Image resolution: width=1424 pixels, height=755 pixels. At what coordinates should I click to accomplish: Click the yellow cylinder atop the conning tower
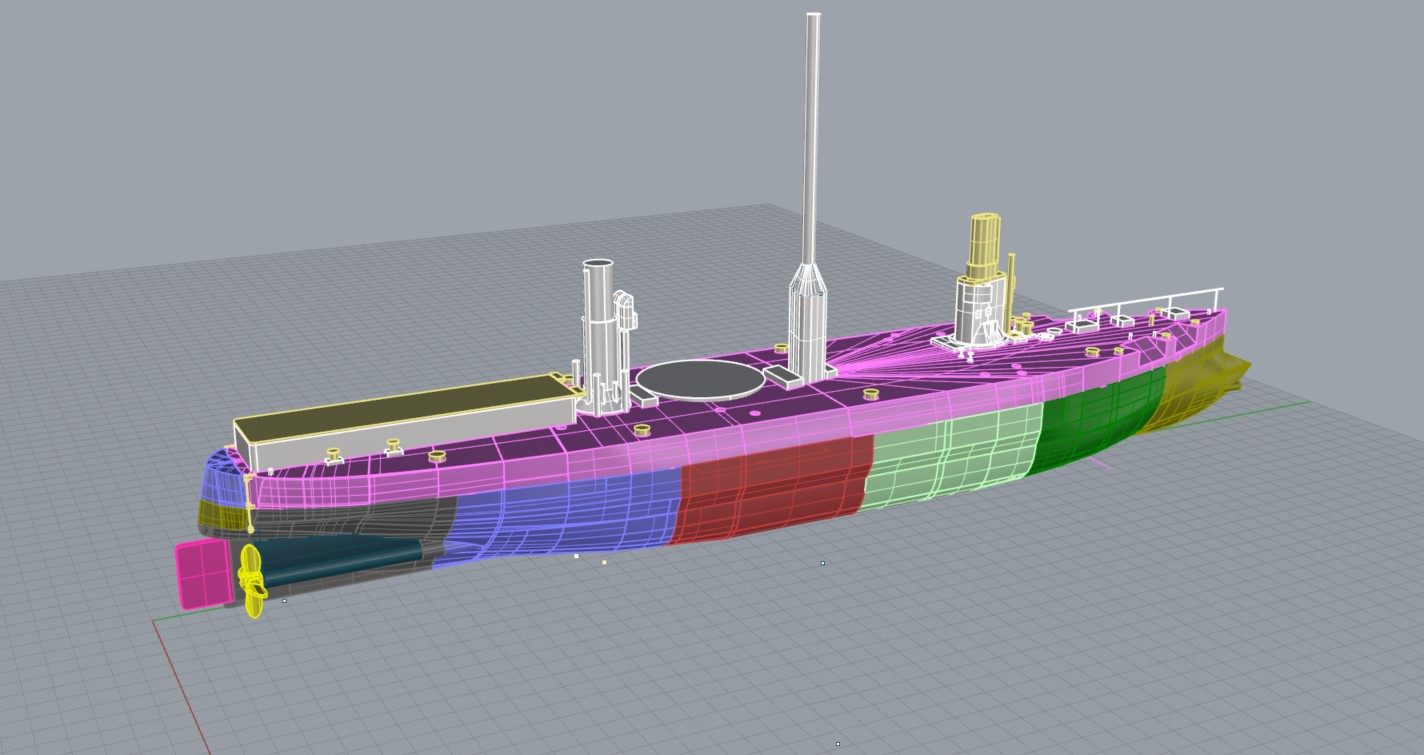[983, 245]
